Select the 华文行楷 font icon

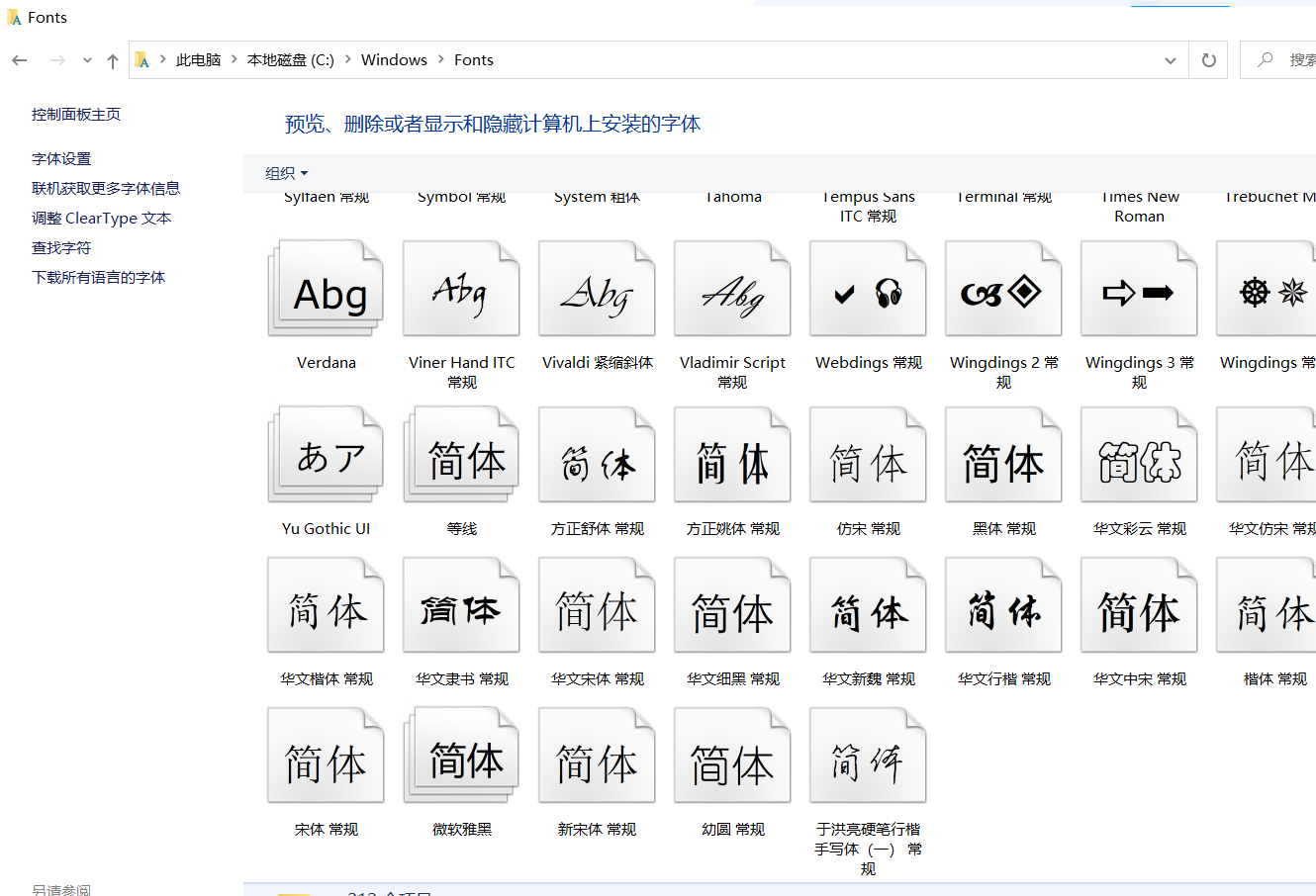1003,604
